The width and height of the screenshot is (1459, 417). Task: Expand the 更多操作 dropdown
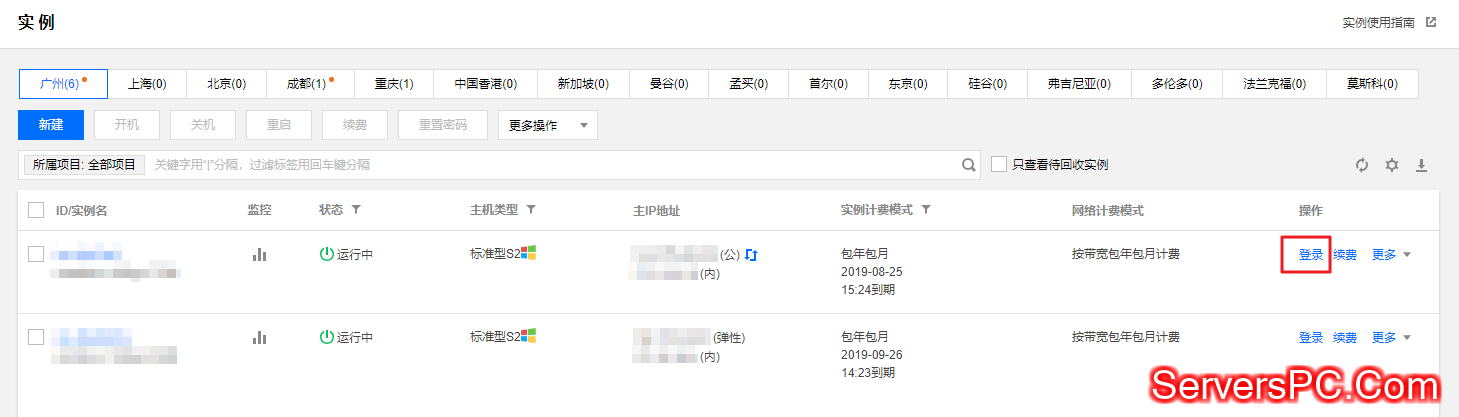pos(547,125)
